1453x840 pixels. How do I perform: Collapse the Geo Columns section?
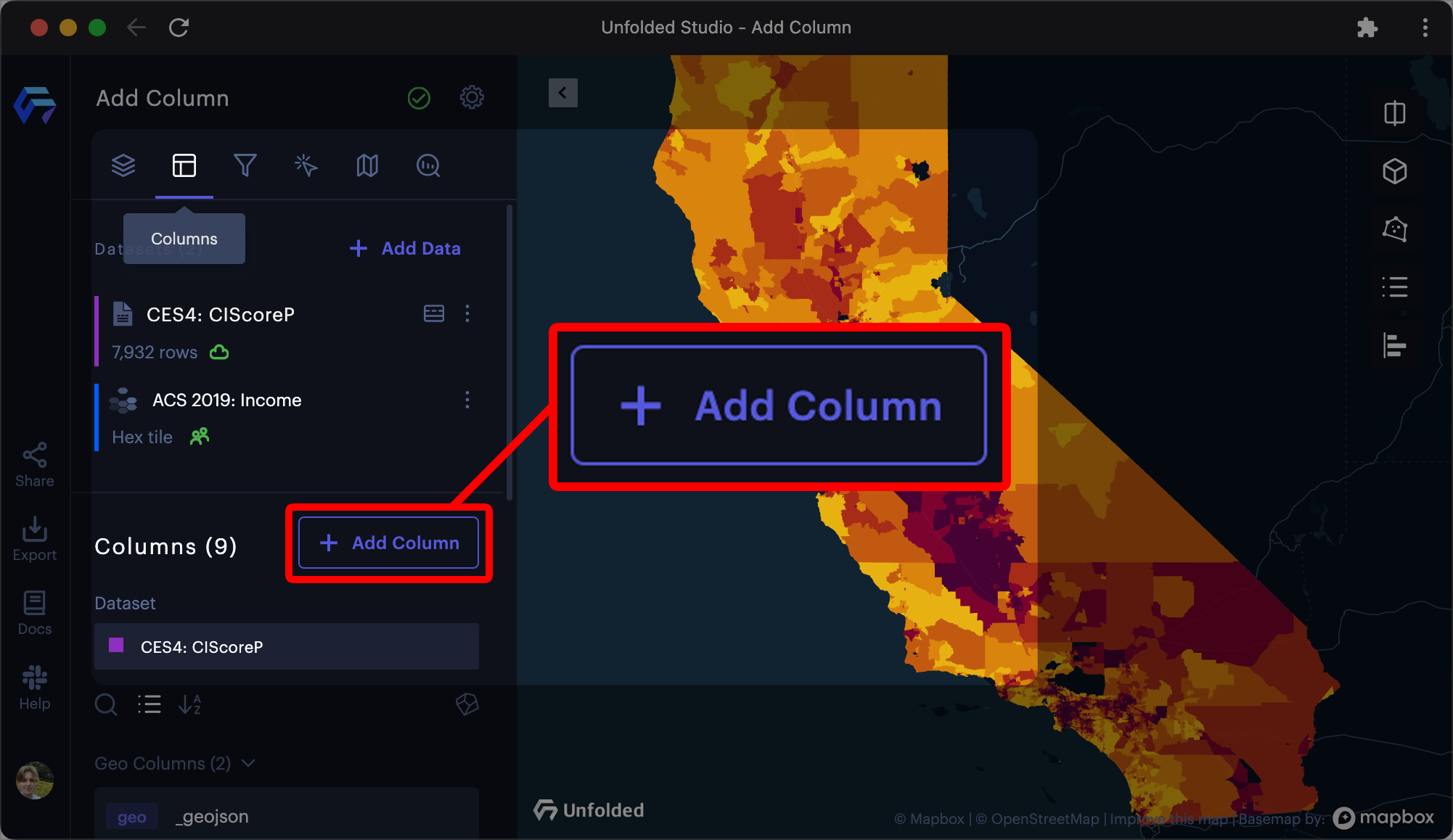[x=248, y=763]
